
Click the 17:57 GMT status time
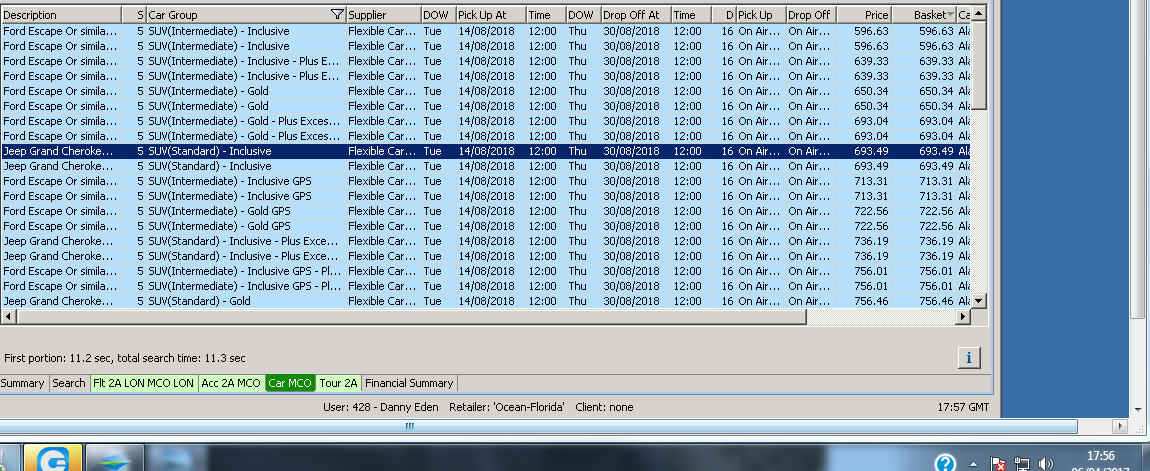963,406
